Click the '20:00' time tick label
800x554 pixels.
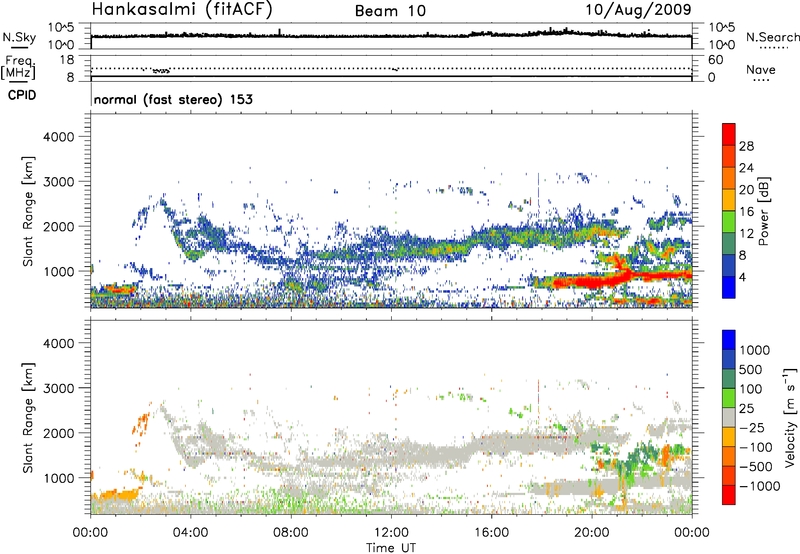(591, 533)
